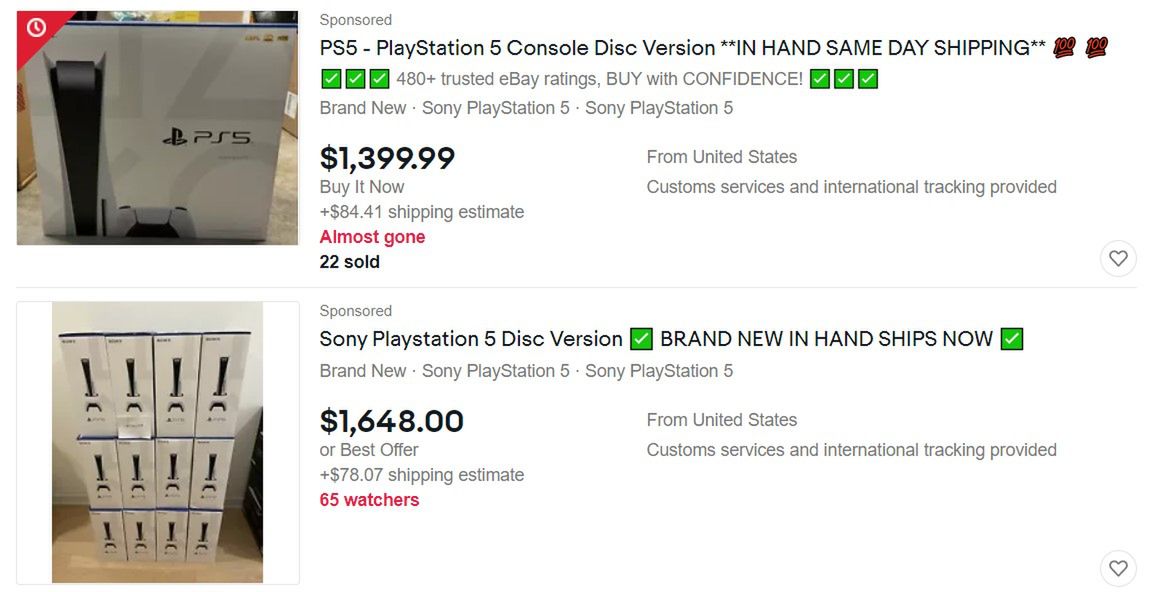This screenshot has width=1151, height=592.
Task: Click first 'Sponsored' label
Action: [355, 20]
